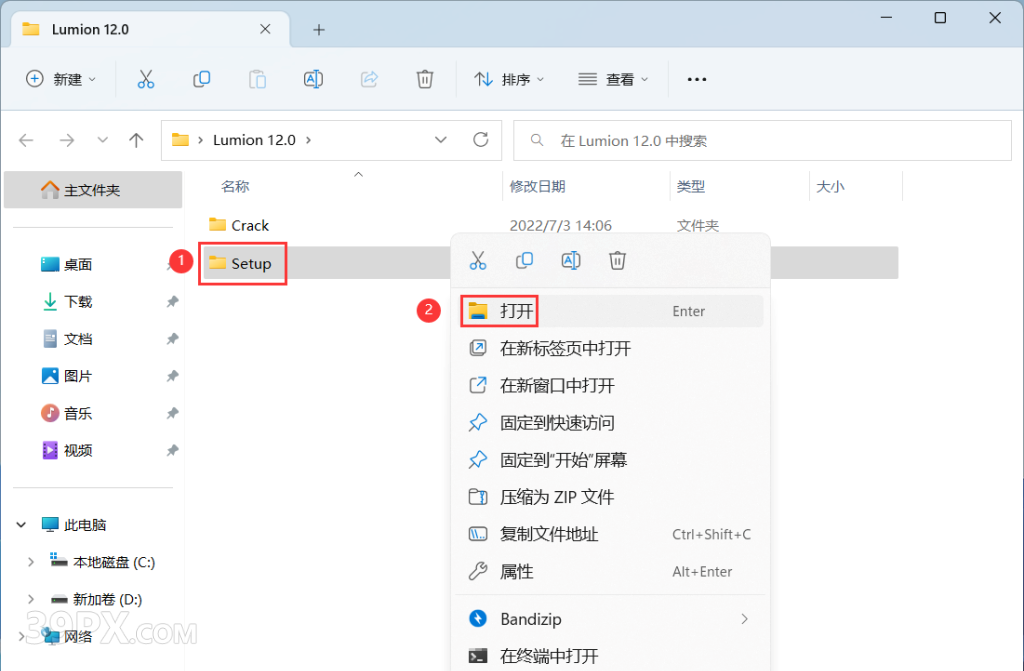Select the Copy icon on the toolbar
Image resolution: width=1024 pixels, height=671 pixels.
(x=201, y=78)
